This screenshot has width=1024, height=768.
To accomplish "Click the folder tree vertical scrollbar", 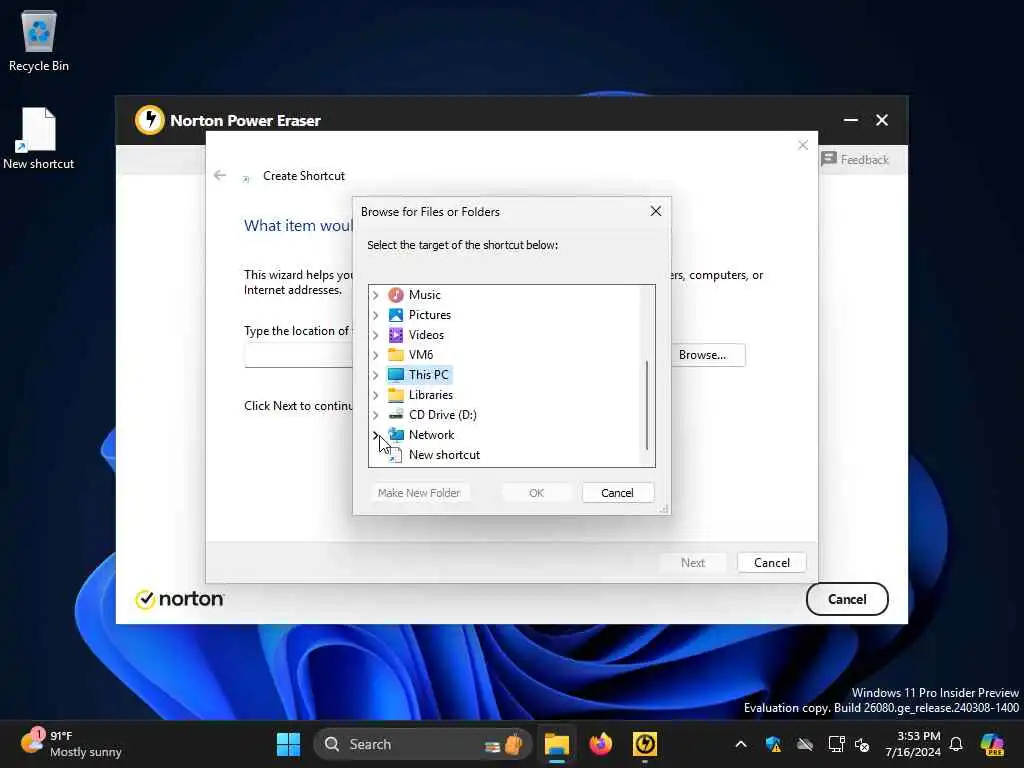I will click(647, 405).
